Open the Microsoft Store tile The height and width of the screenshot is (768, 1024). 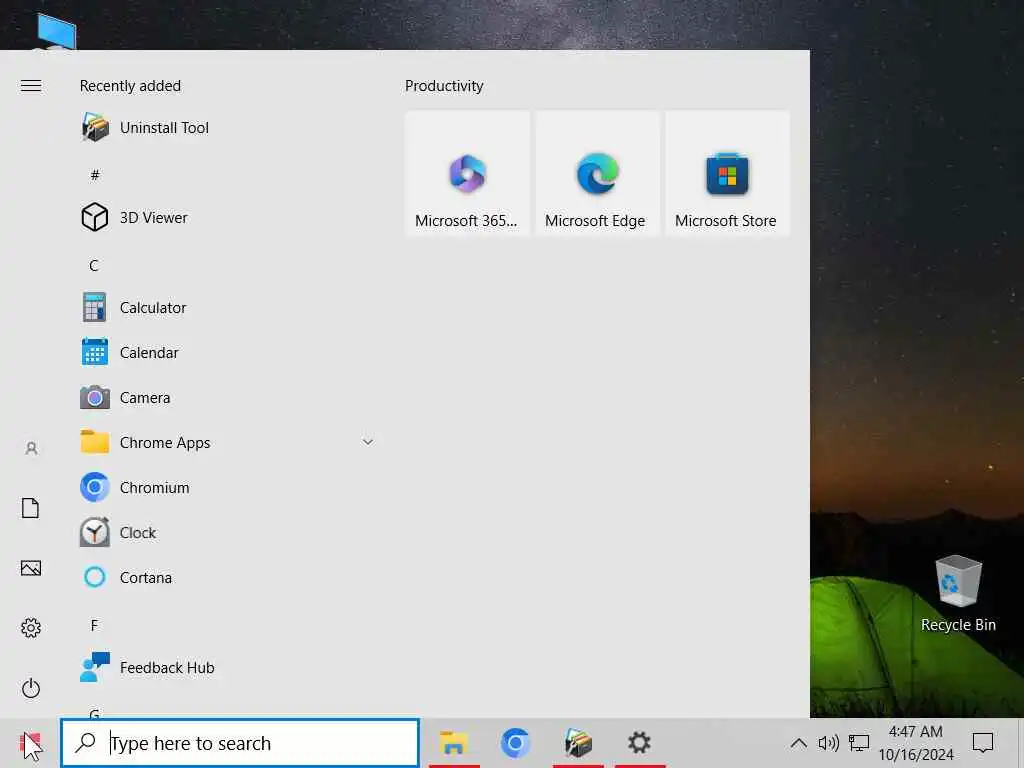728,174
